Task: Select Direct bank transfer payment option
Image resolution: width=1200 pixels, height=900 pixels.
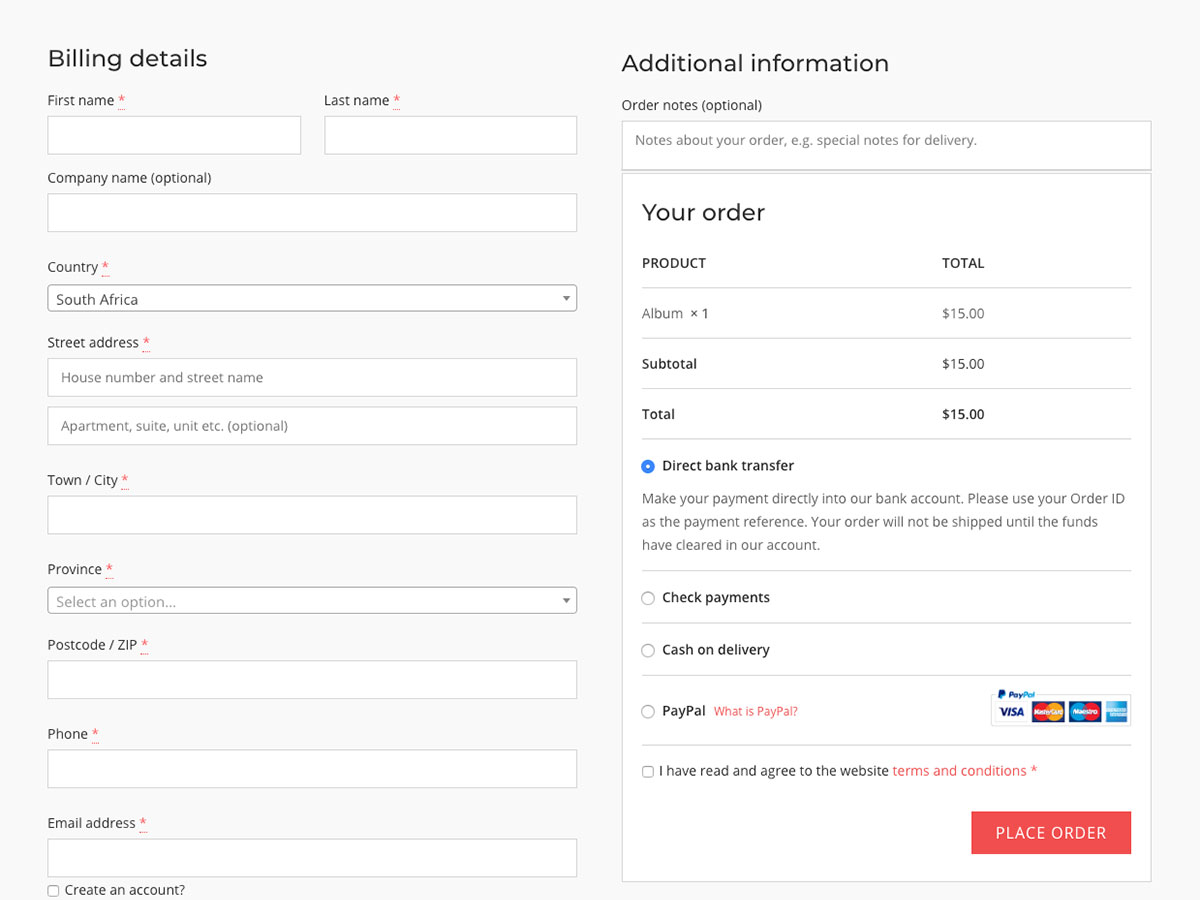Action: [x=648, y=467]
